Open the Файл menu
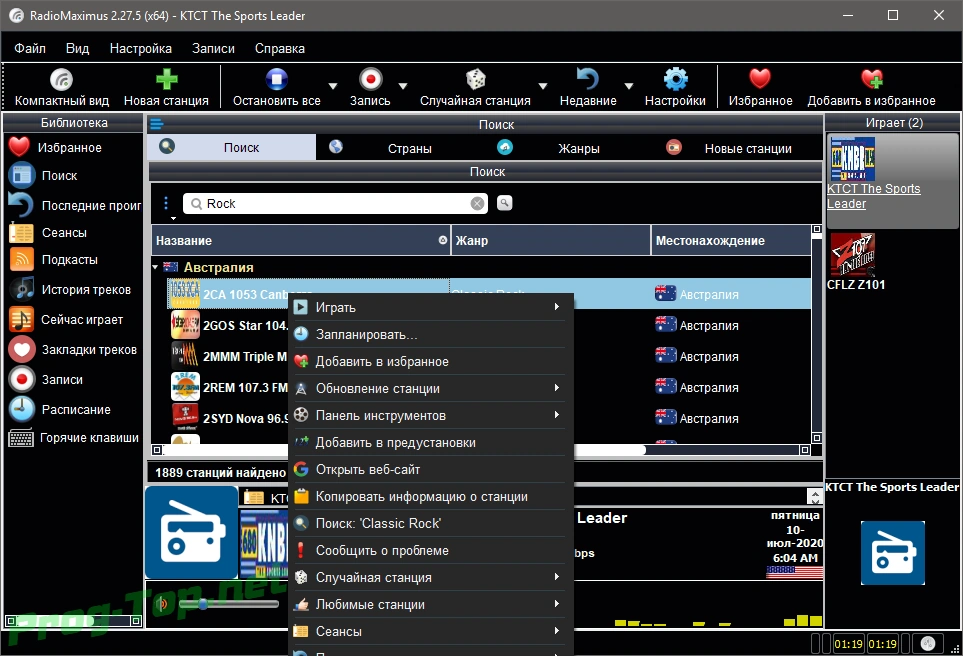The width and height of the screenshot is (963, 656). [x=30, y=49]
